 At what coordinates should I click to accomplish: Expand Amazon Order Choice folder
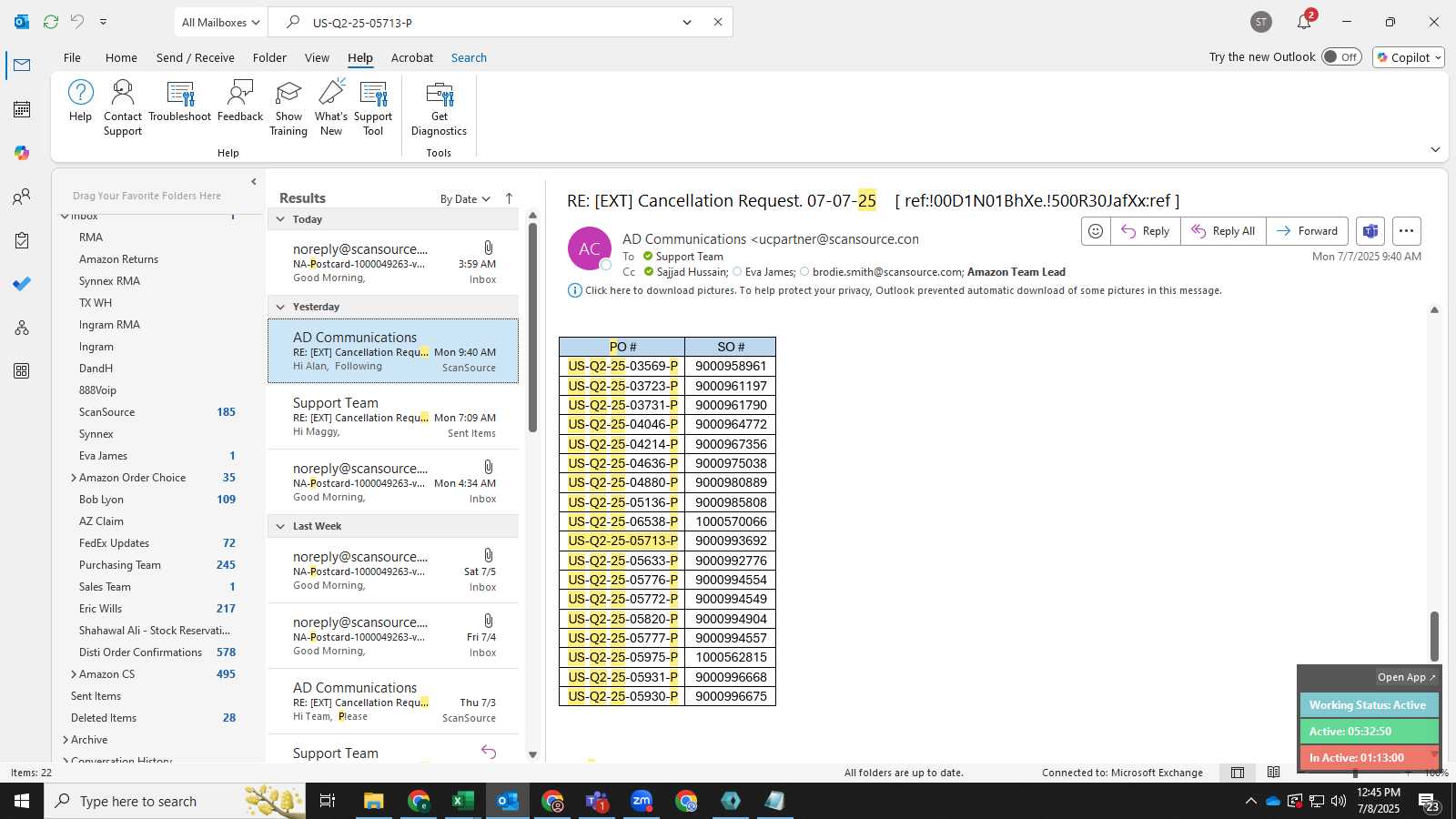tap(73, 478)
